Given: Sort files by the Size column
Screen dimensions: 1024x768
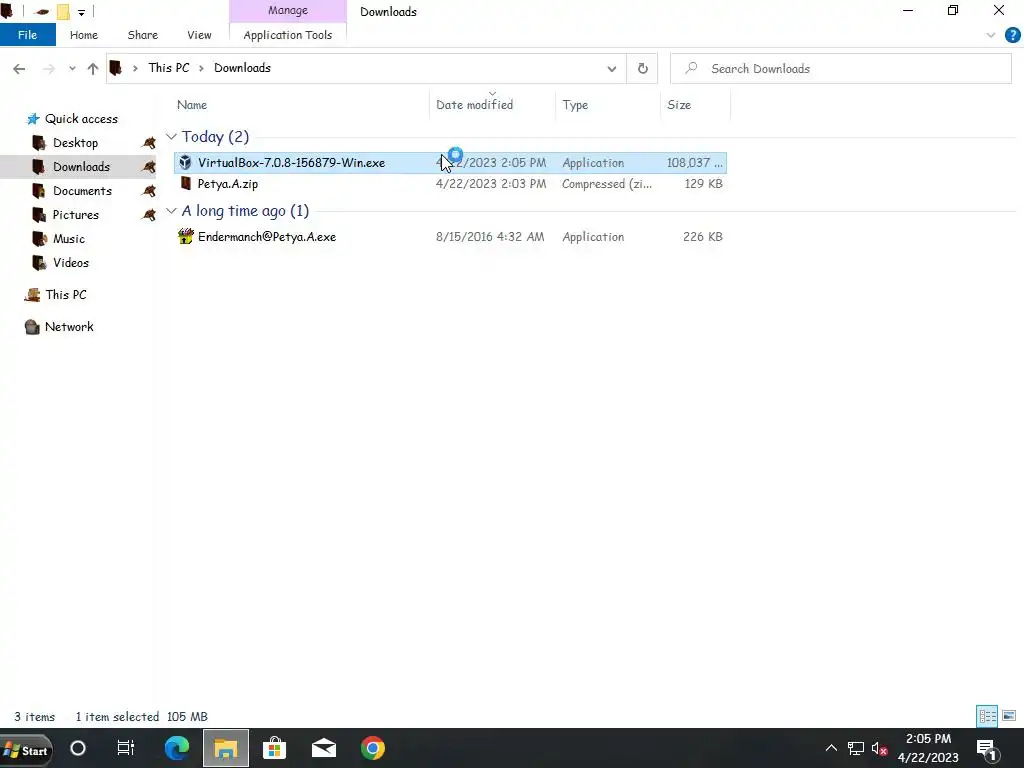Looking at the screenshot, I should click(679, 104).
